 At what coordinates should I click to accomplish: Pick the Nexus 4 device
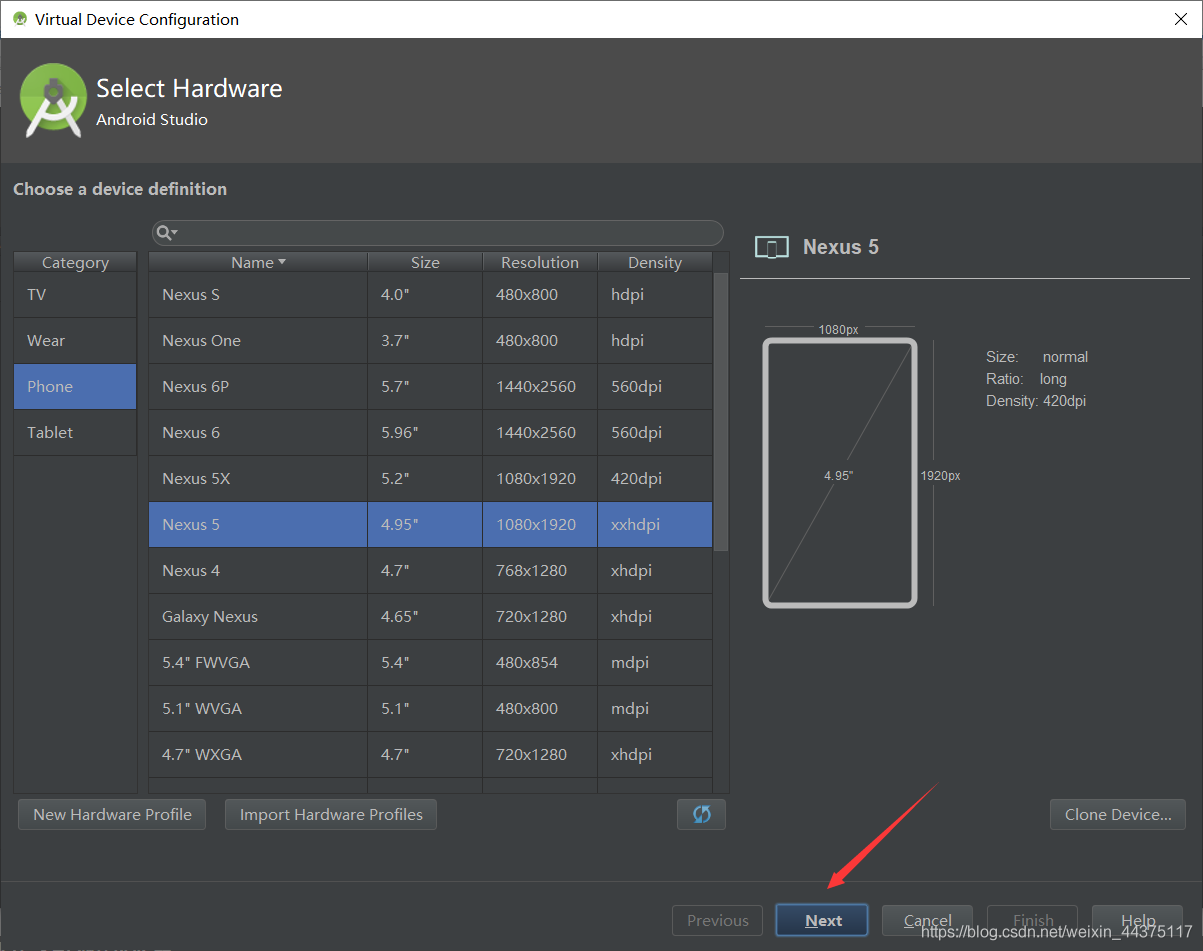pyautogui.click(x=430, y=571)
